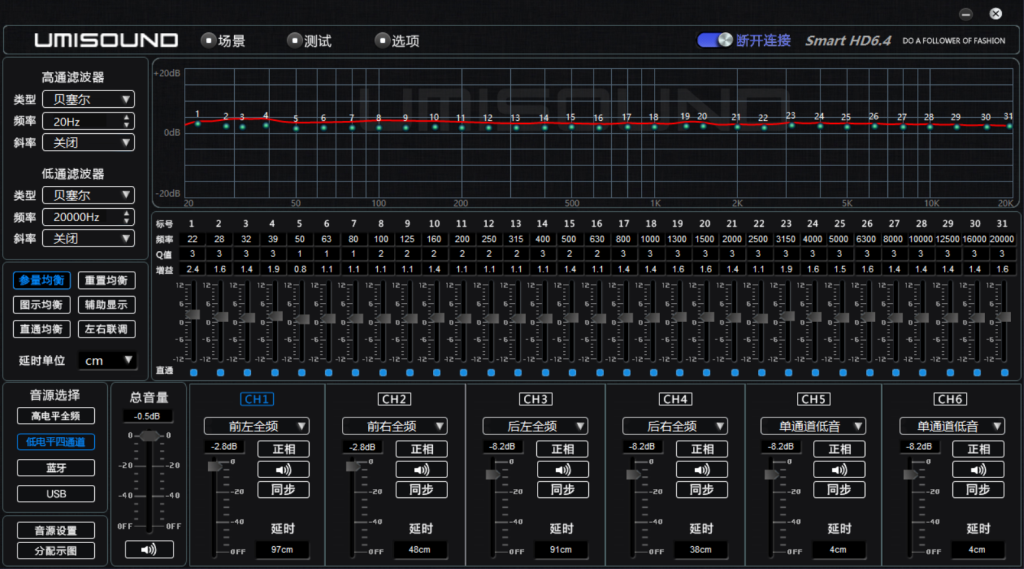Open CH4 后右全频 output dropdown
The height and width of the screenshot is (569, 1024).
(675, 426)
